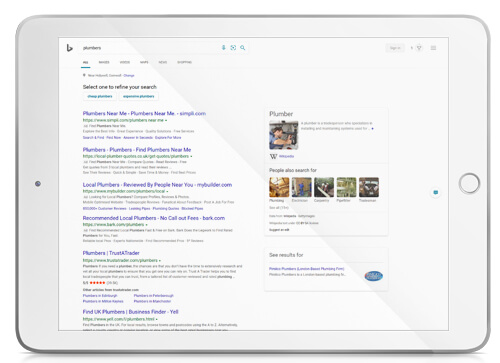Open the mybuilder.com Local Plumbers result
Image resolution: width=500 pixels, height=363 pixels.
click(x=157, y=185)
